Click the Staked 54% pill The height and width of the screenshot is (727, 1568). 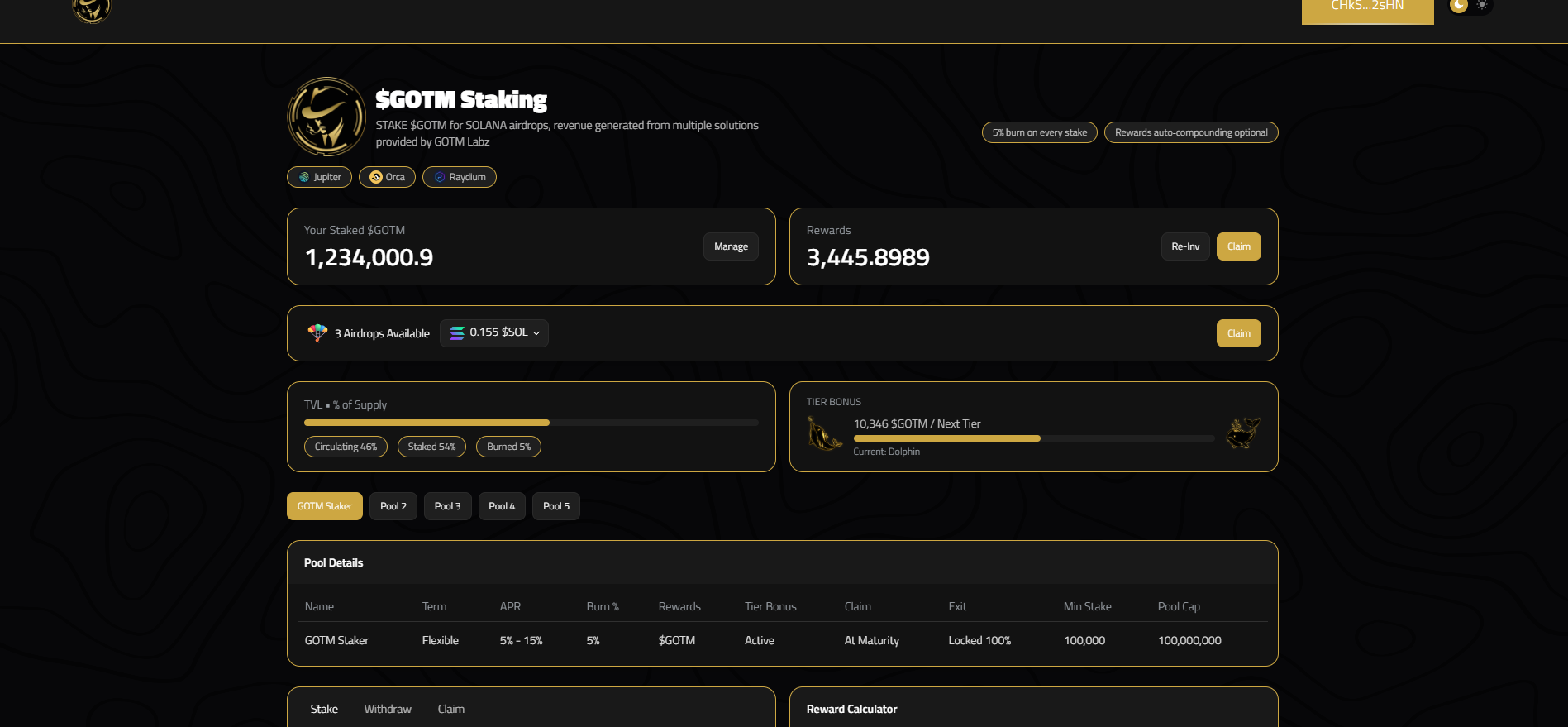coord(431,447)
